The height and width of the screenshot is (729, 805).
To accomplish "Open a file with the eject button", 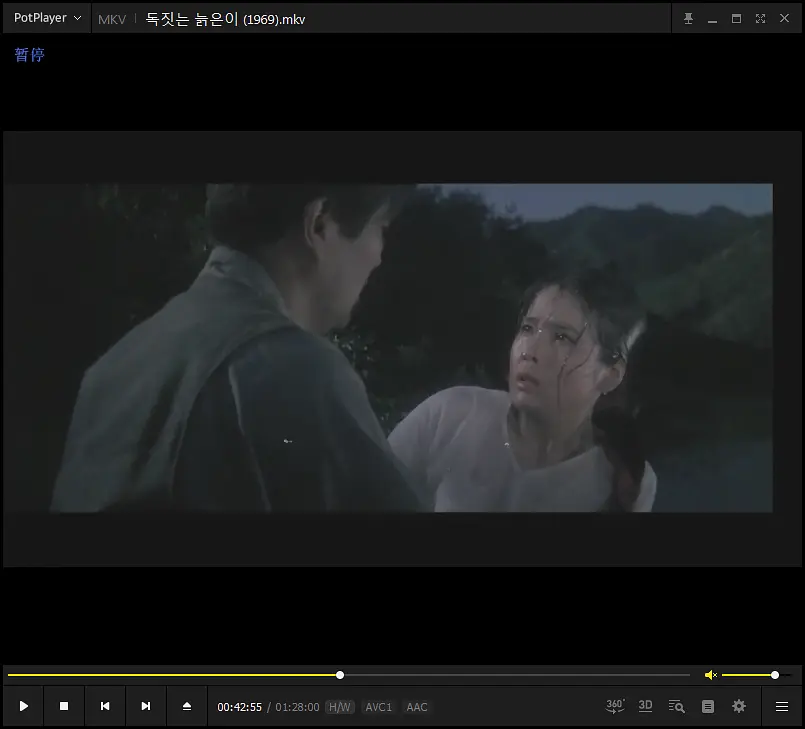I will 187,706.
